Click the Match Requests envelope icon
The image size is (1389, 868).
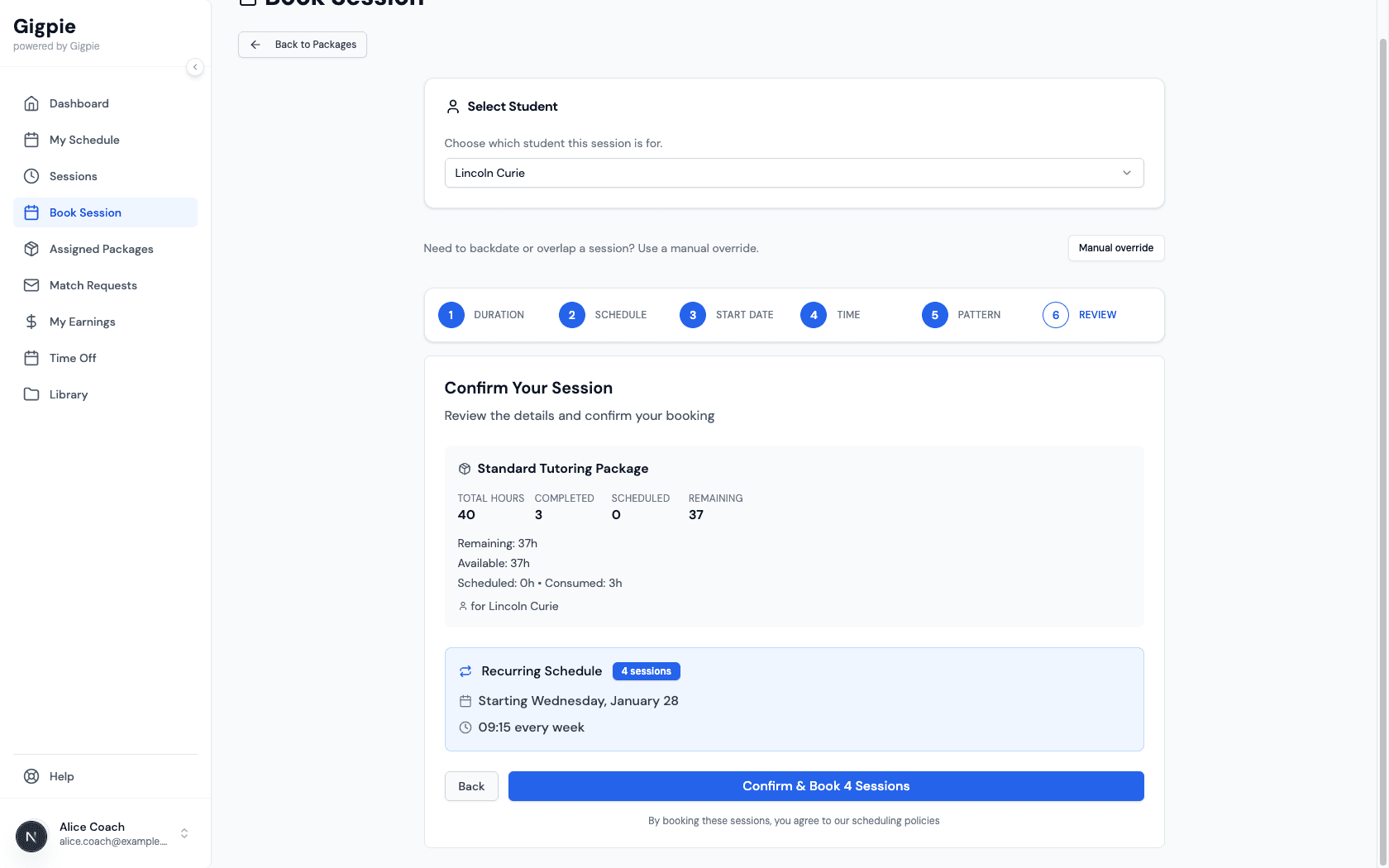coord(31,285)
